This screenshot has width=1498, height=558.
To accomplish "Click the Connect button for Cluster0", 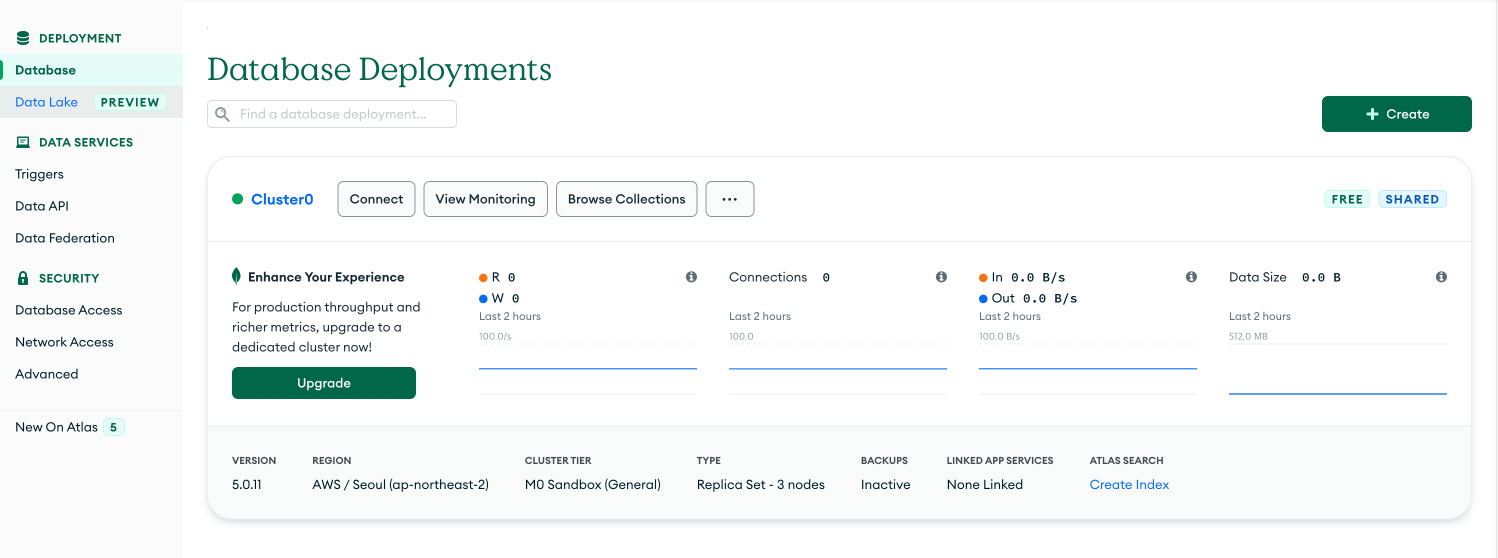I will pyautogui.click(x=377, y=199).
